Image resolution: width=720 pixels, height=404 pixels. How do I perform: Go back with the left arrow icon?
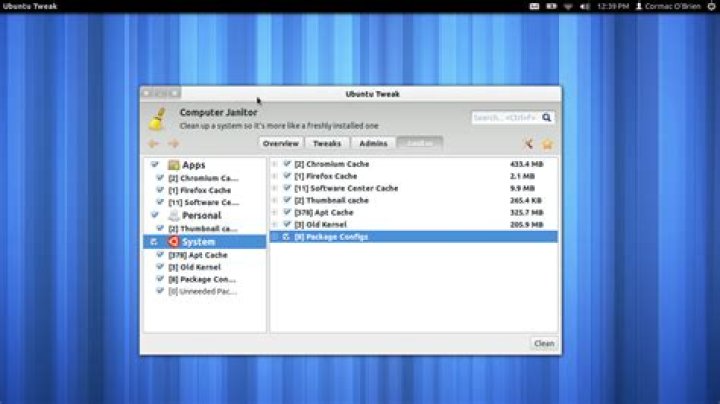[153, 144]
